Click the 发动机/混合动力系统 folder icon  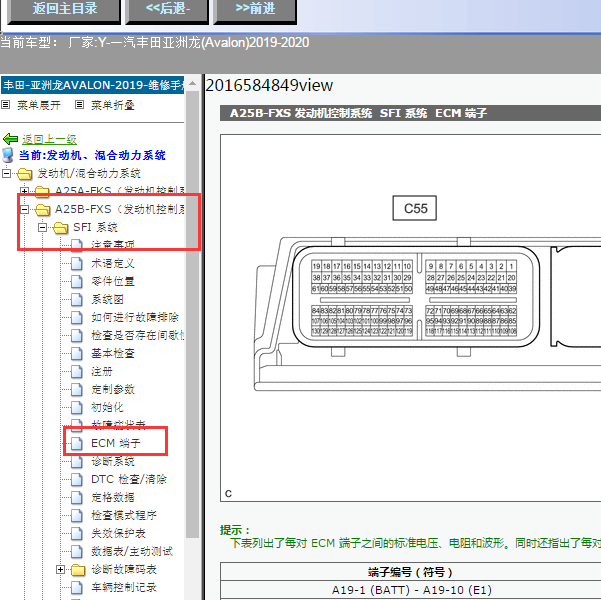coord(25,174)
